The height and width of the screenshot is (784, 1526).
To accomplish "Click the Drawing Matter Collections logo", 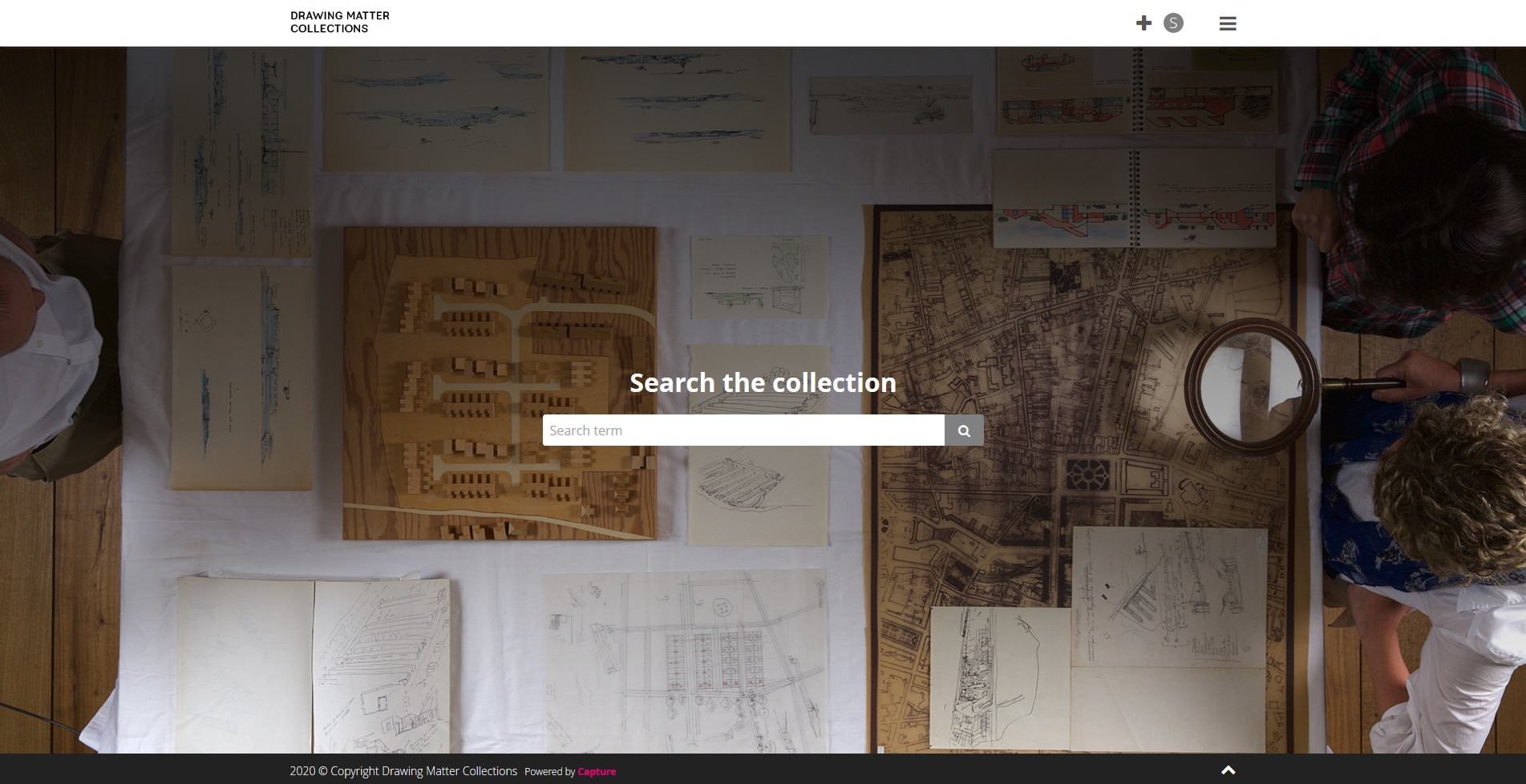I will pos(340,22).
